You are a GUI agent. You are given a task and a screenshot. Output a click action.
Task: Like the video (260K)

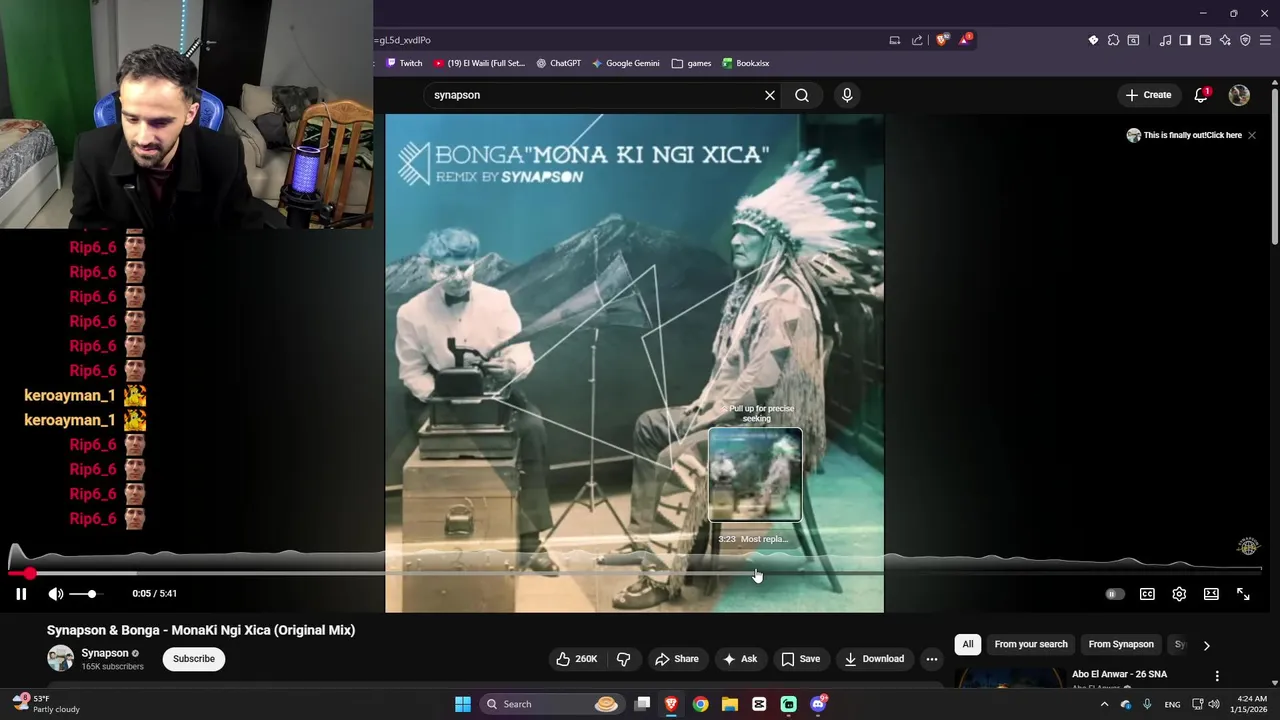577,659
